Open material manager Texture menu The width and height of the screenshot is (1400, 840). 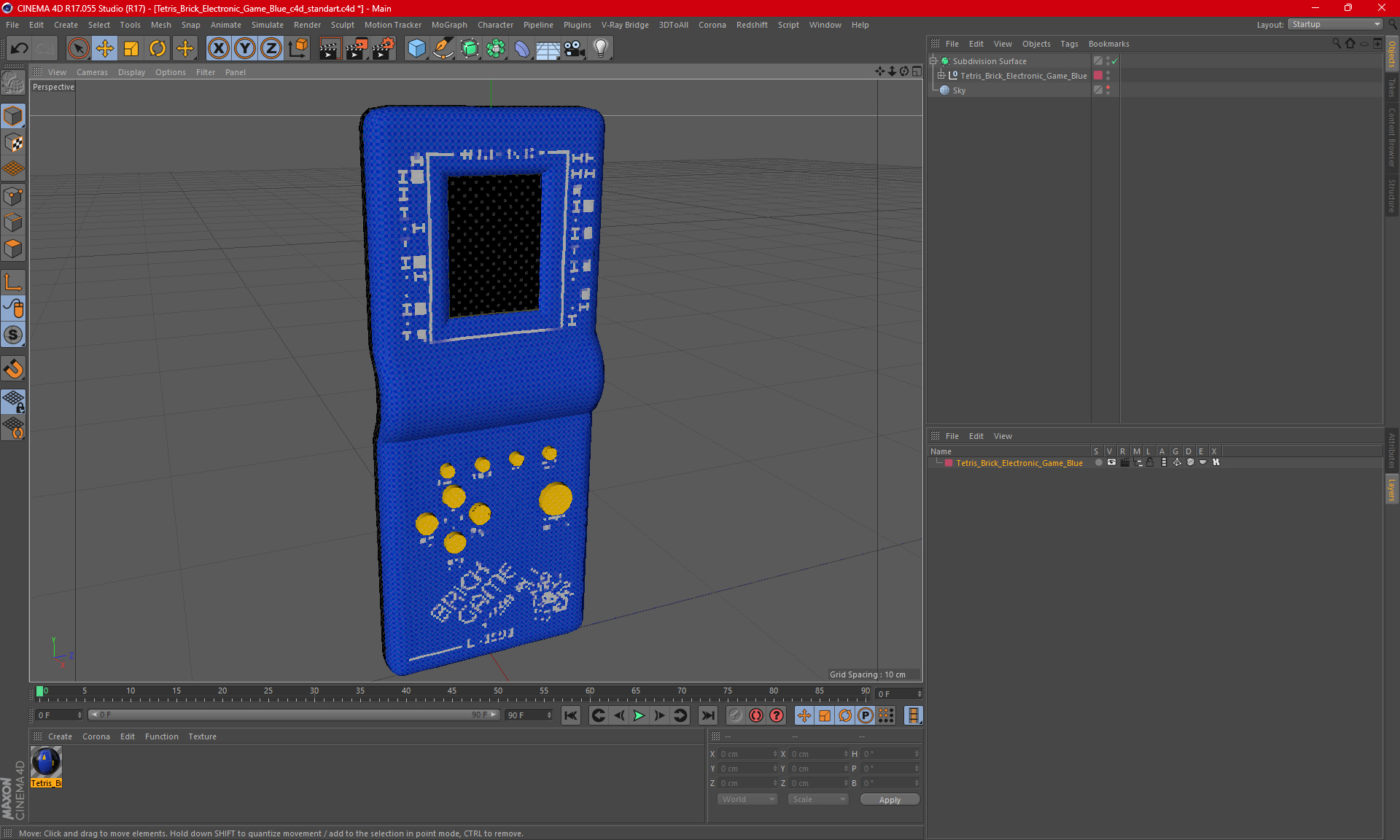click(x=202, y=736)
